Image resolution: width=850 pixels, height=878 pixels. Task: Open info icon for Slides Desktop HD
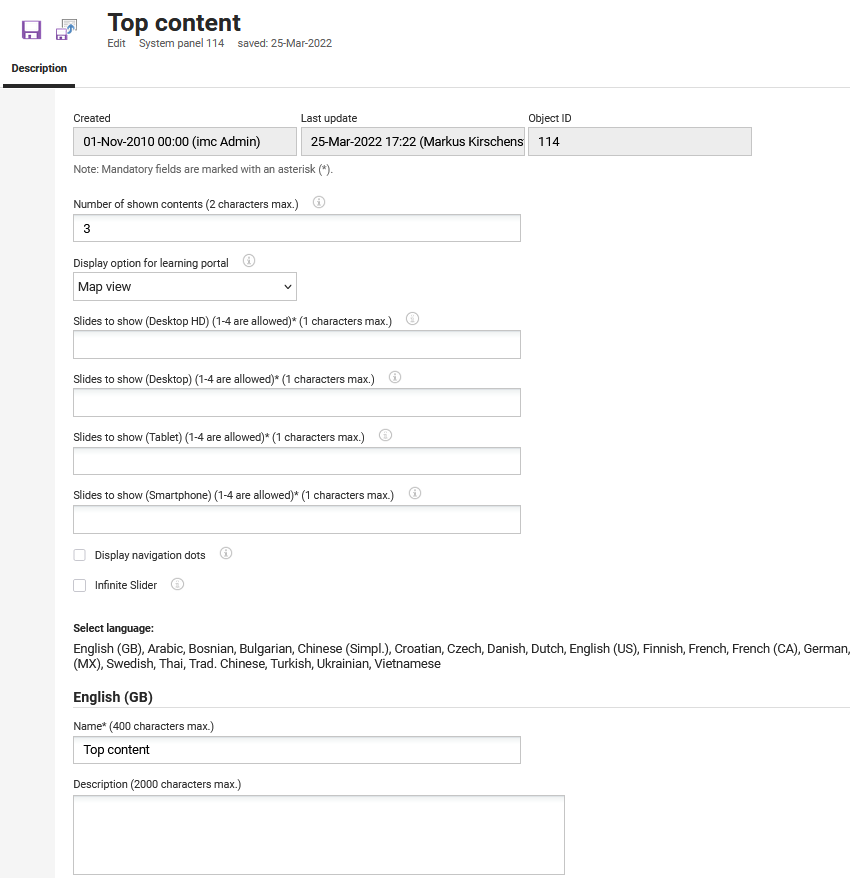click(x=412, y=319)
